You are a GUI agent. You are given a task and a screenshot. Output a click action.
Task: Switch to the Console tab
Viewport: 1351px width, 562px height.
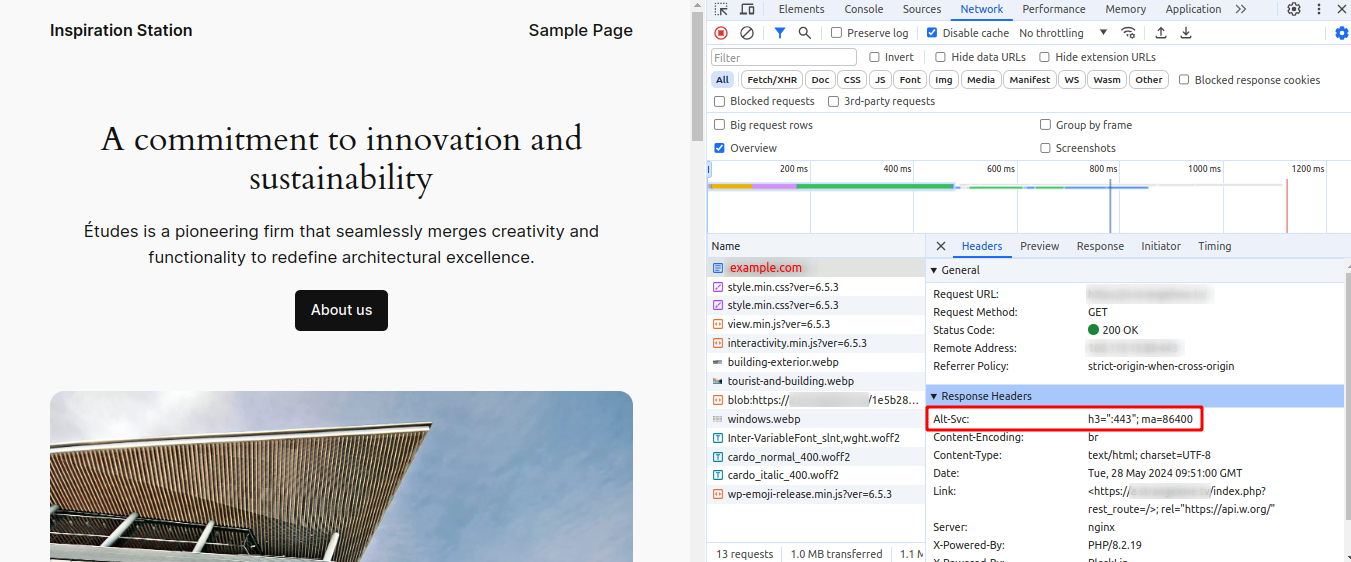863,9
